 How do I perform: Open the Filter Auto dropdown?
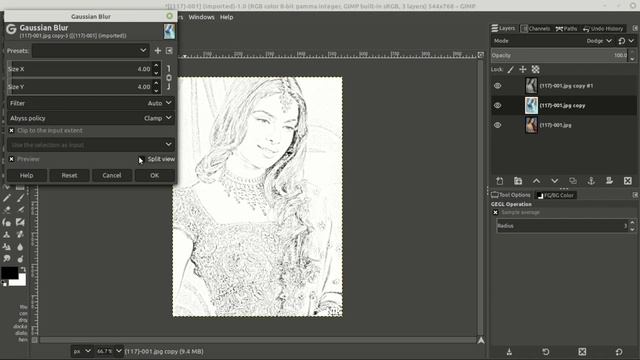click(x=90, y=103)
